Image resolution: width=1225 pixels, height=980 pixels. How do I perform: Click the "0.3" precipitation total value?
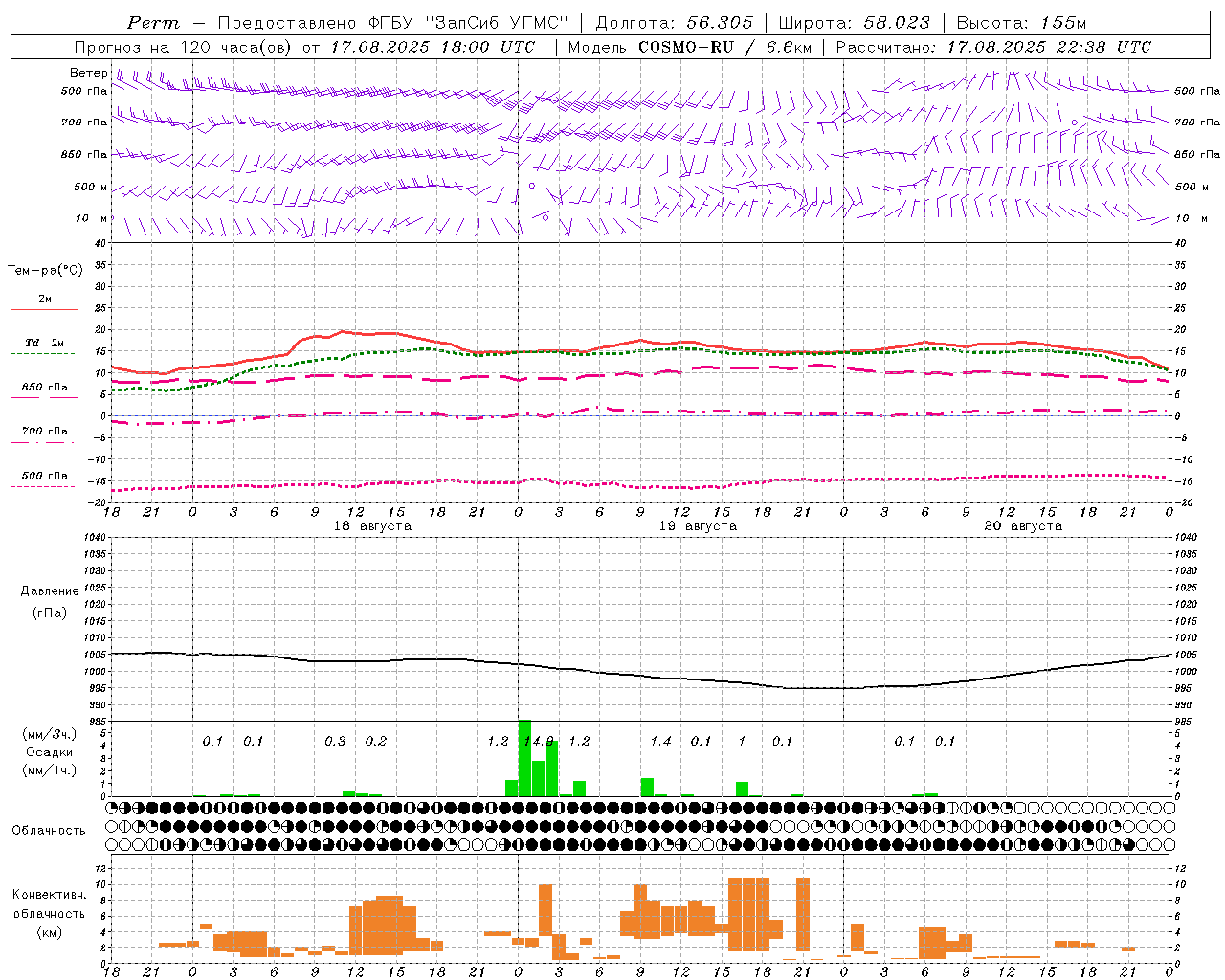335,741
